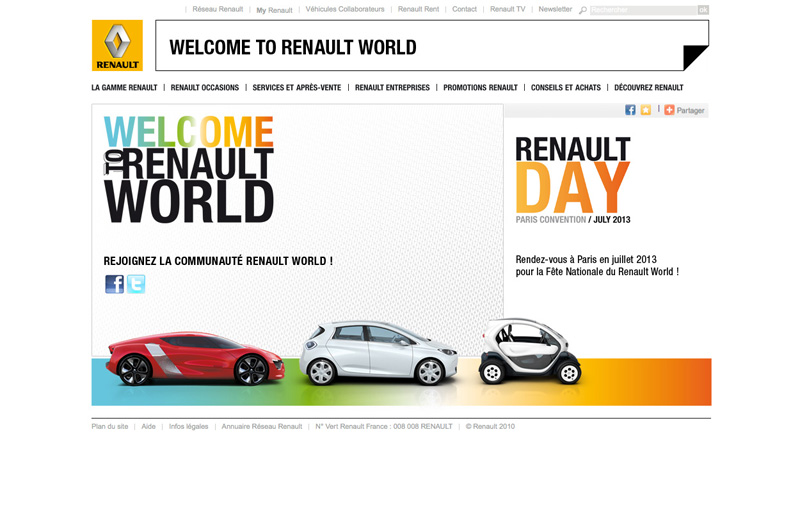This screenshot has height=512, width=800.
Task: Click the Facebook icon in the share bar
Action: pyautogui.click(x=631, y=110)
